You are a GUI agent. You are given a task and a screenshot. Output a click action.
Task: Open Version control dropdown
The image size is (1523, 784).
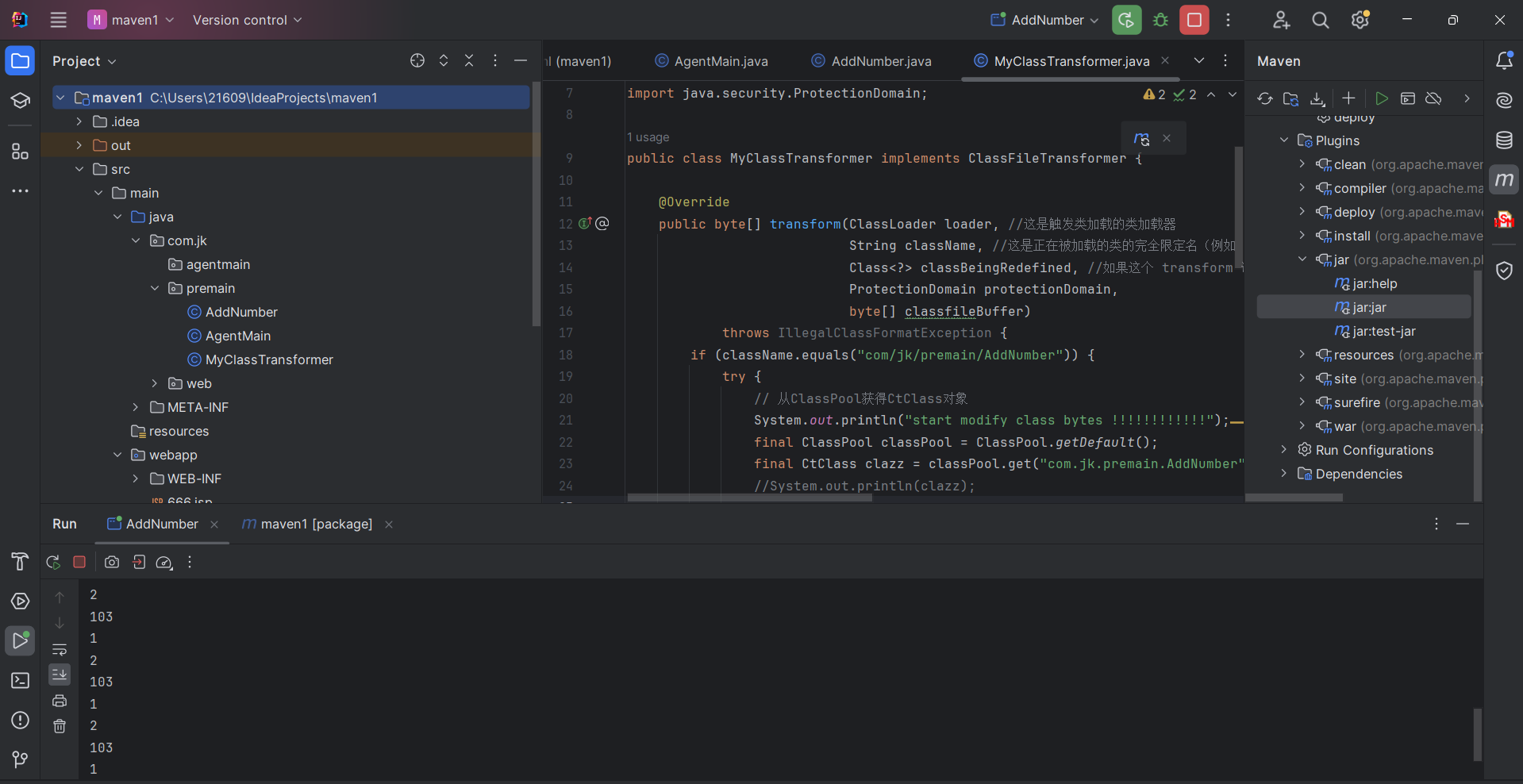pos(247,20)
